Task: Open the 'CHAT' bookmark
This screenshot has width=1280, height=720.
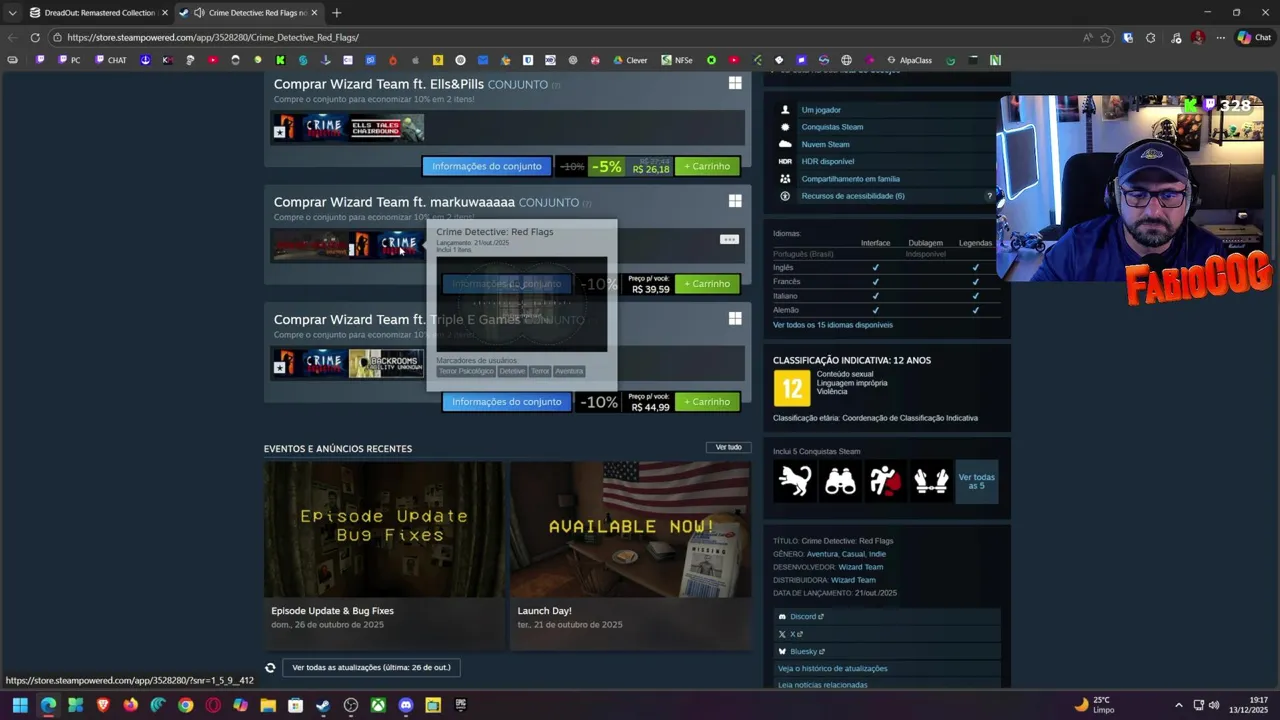Action: (111, 60)
